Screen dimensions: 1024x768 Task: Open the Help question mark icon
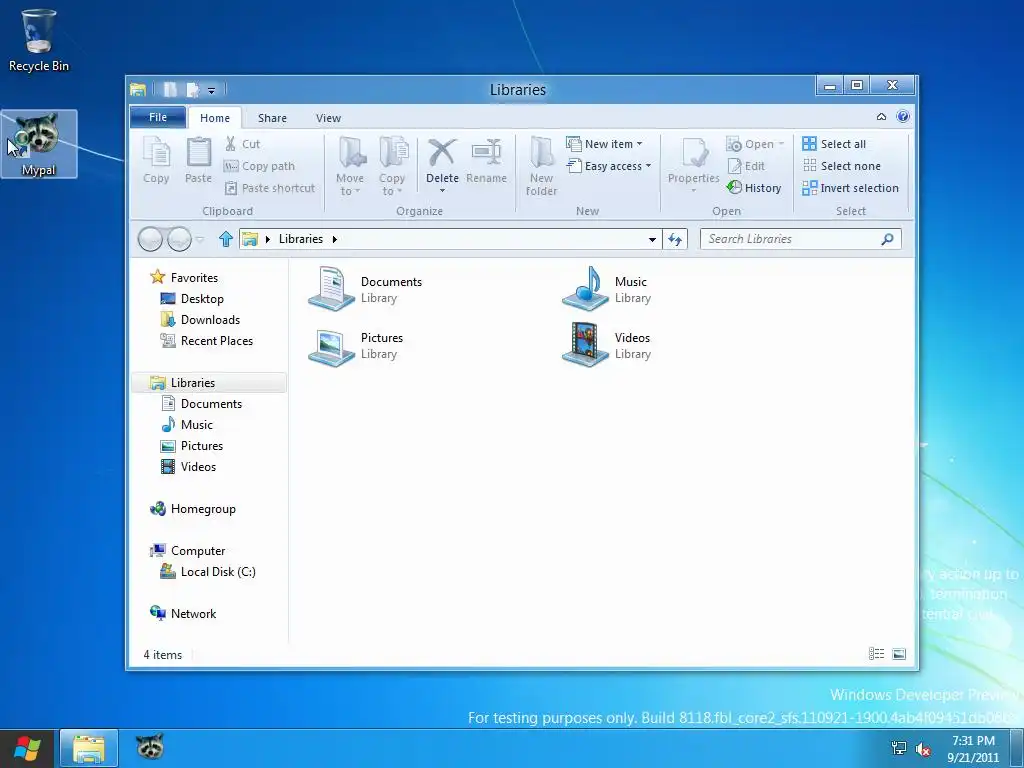click(x=903, y=117)
